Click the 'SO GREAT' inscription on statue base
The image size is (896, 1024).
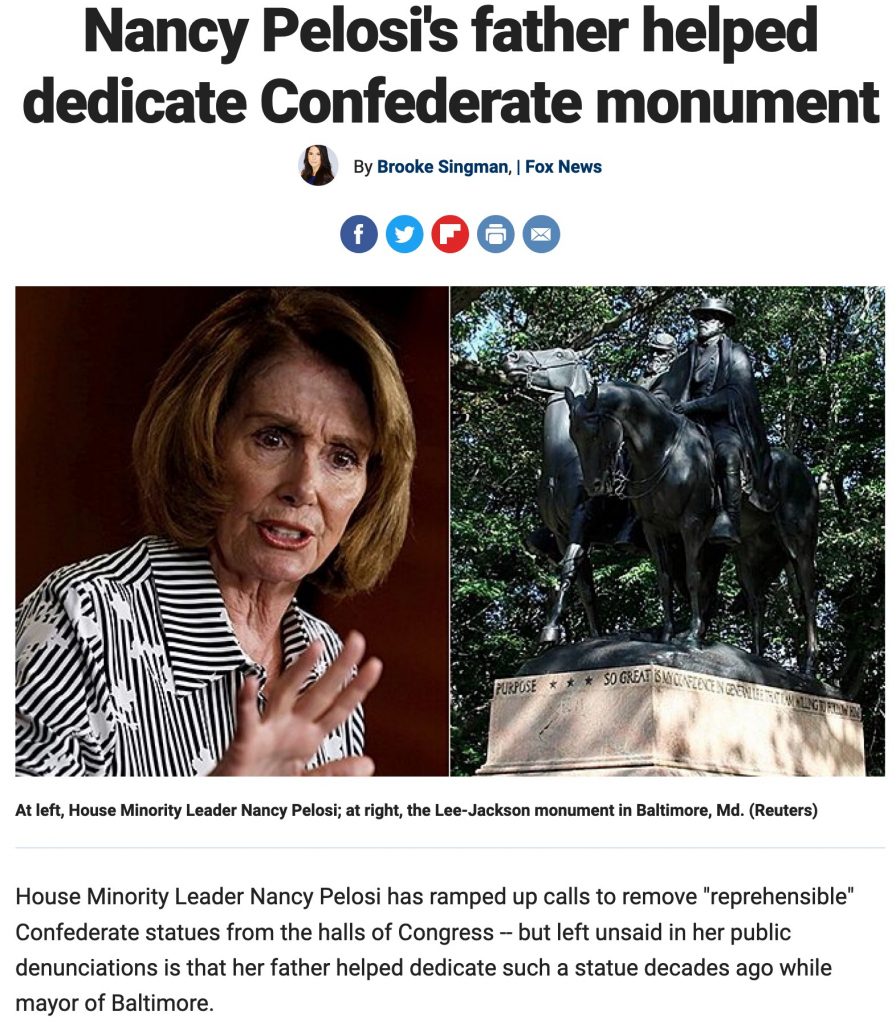click(625, 679)
